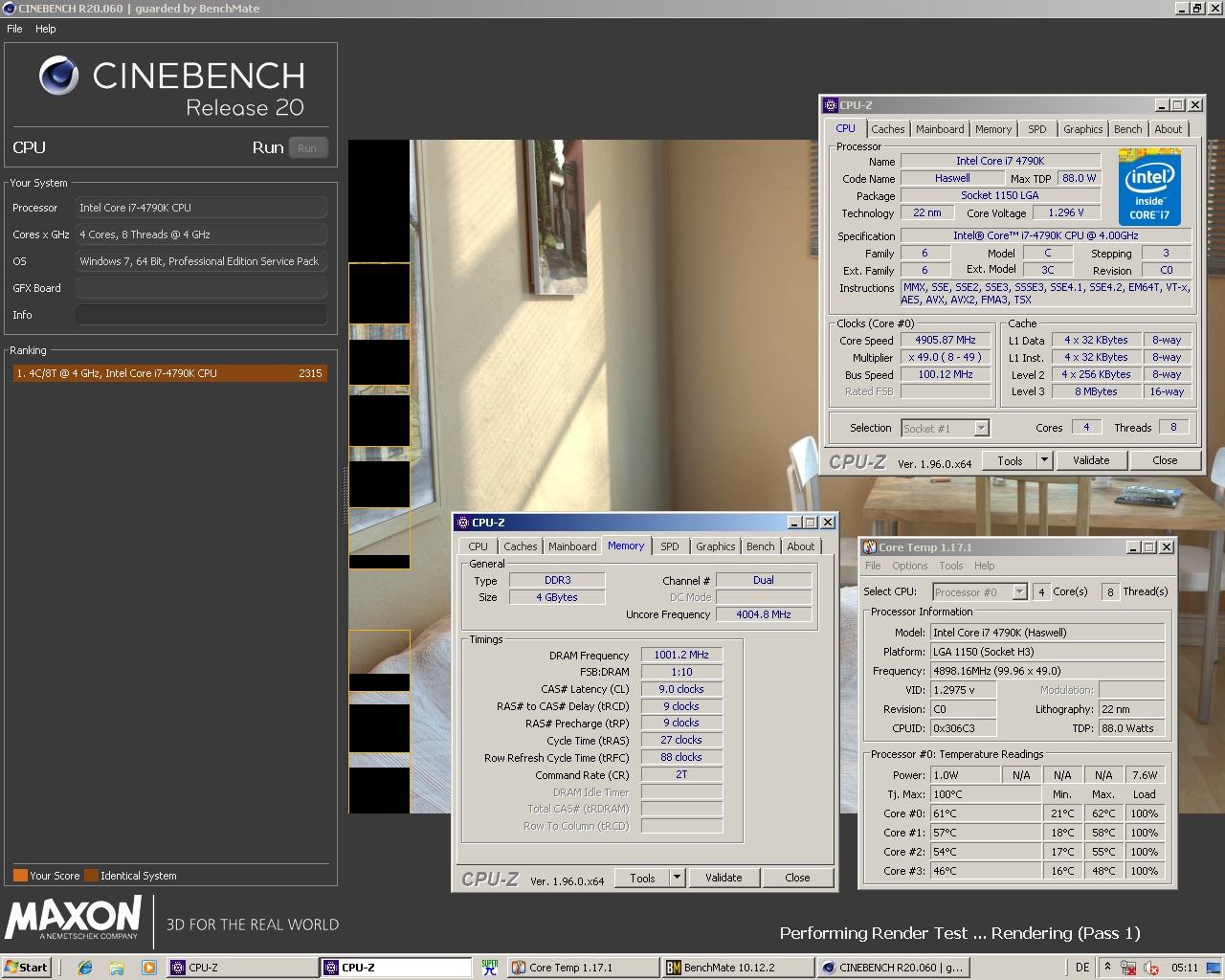The width and height of the screenshot is (1225, 980).
Task: Switch to Caches tab in CPU-Z CPU window
Action: (x=888, y=129)
